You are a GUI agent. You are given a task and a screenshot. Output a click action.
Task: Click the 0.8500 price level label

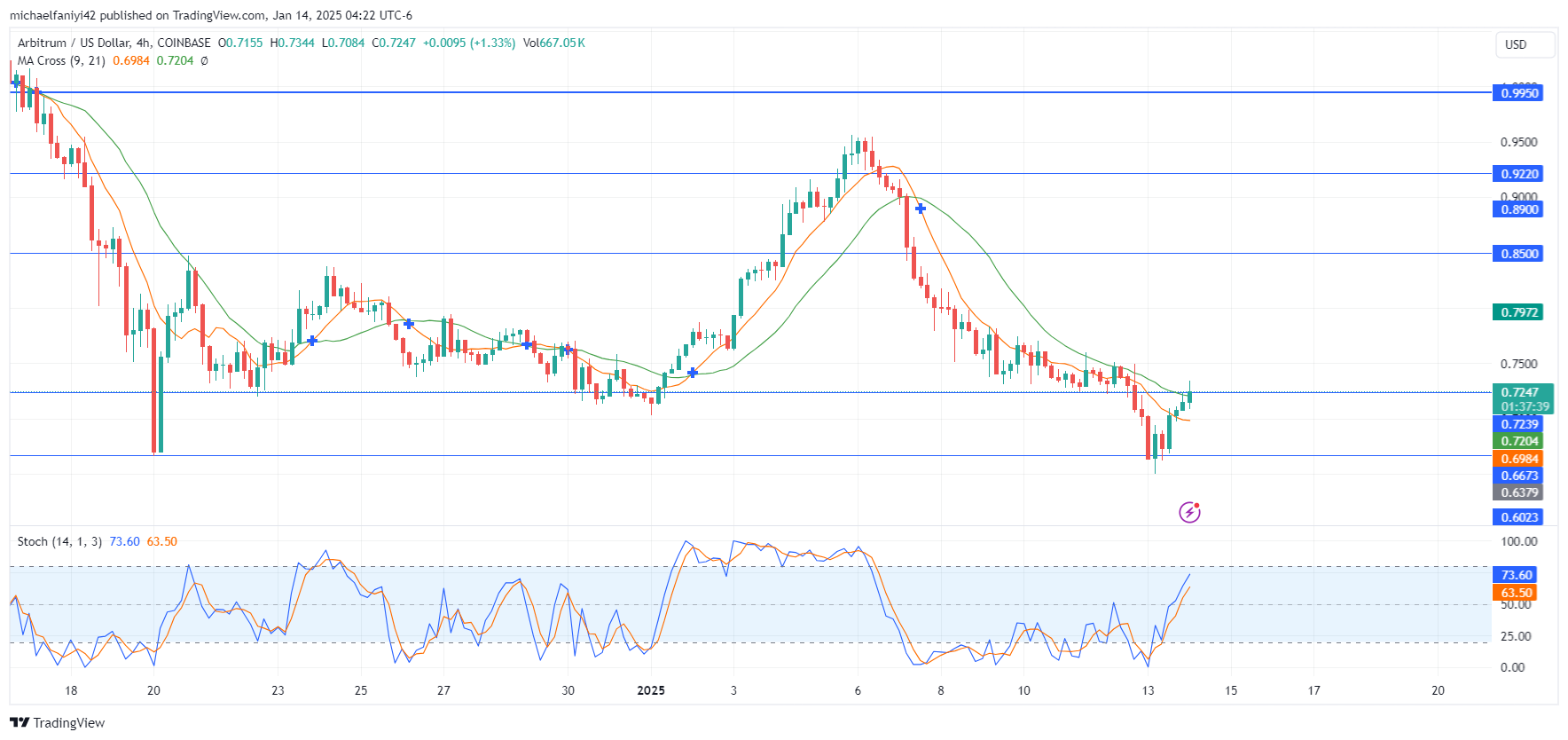click(x=1518, y=254)
